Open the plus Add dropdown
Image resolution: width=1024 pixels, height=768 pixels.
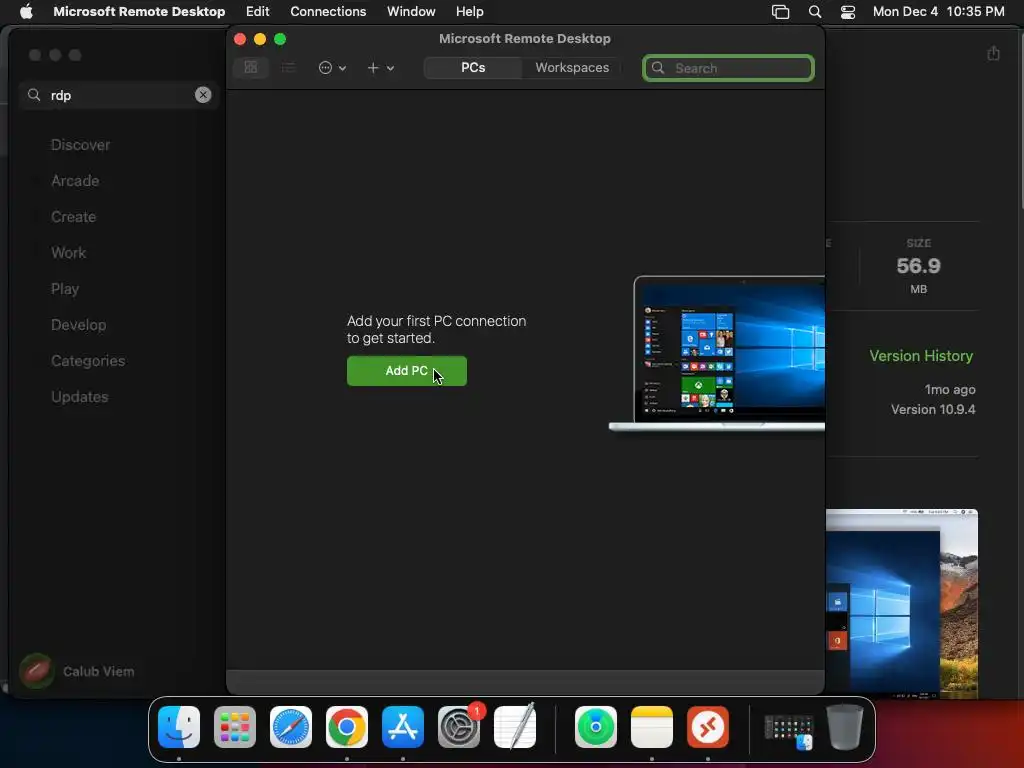tap(381, 67)
